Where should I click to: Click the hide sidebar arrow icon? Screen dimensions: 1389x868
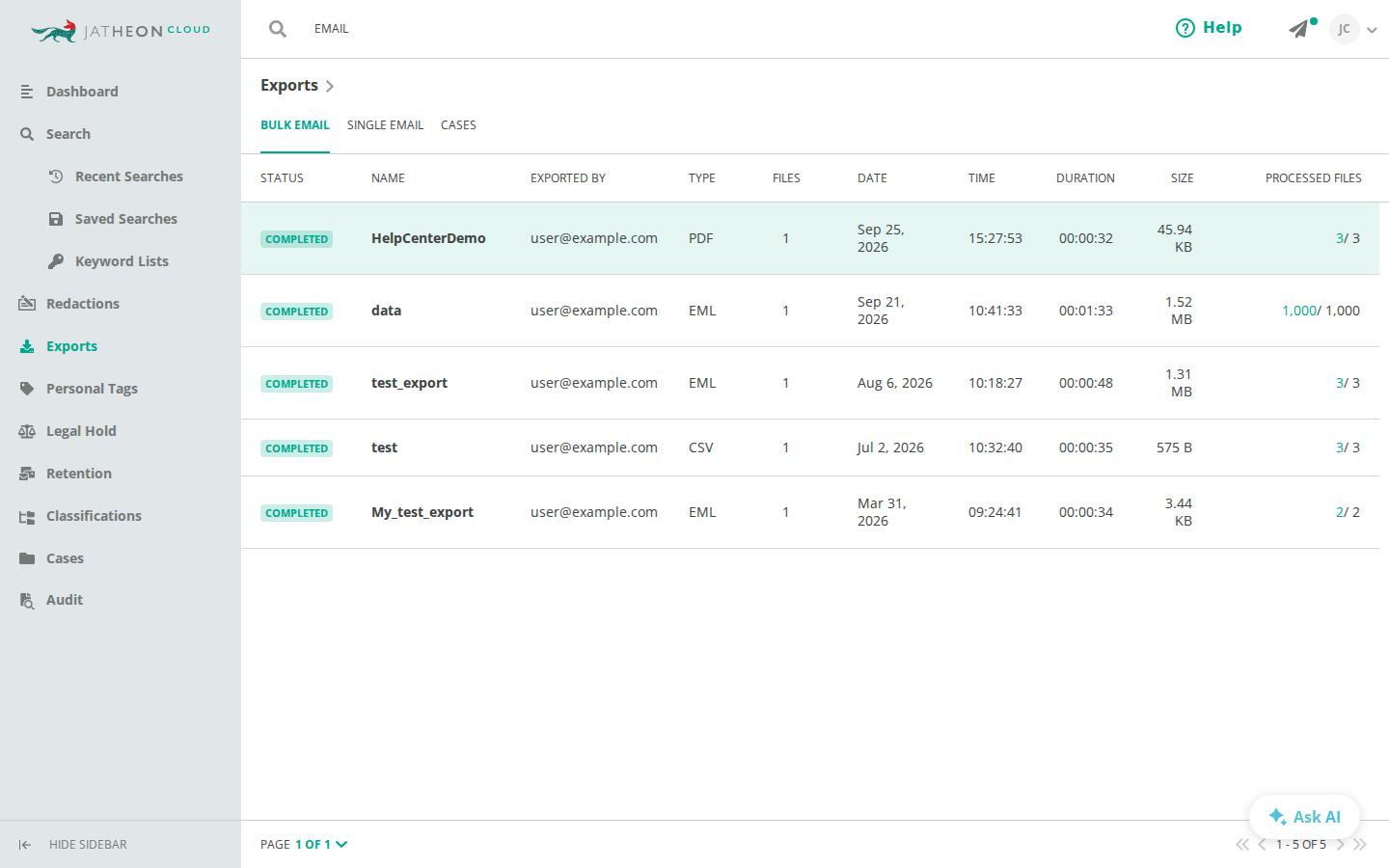point(25,845)
